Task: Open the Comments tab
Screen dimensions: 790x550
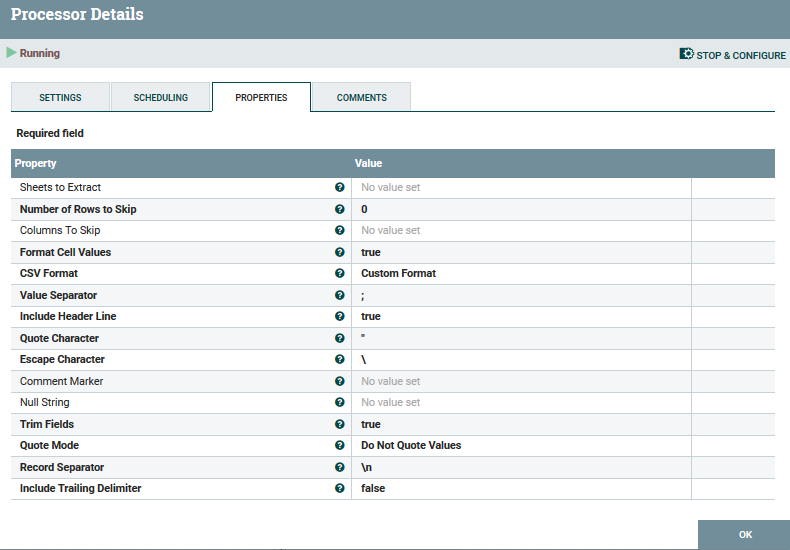Action: click(x=361, y=97)
